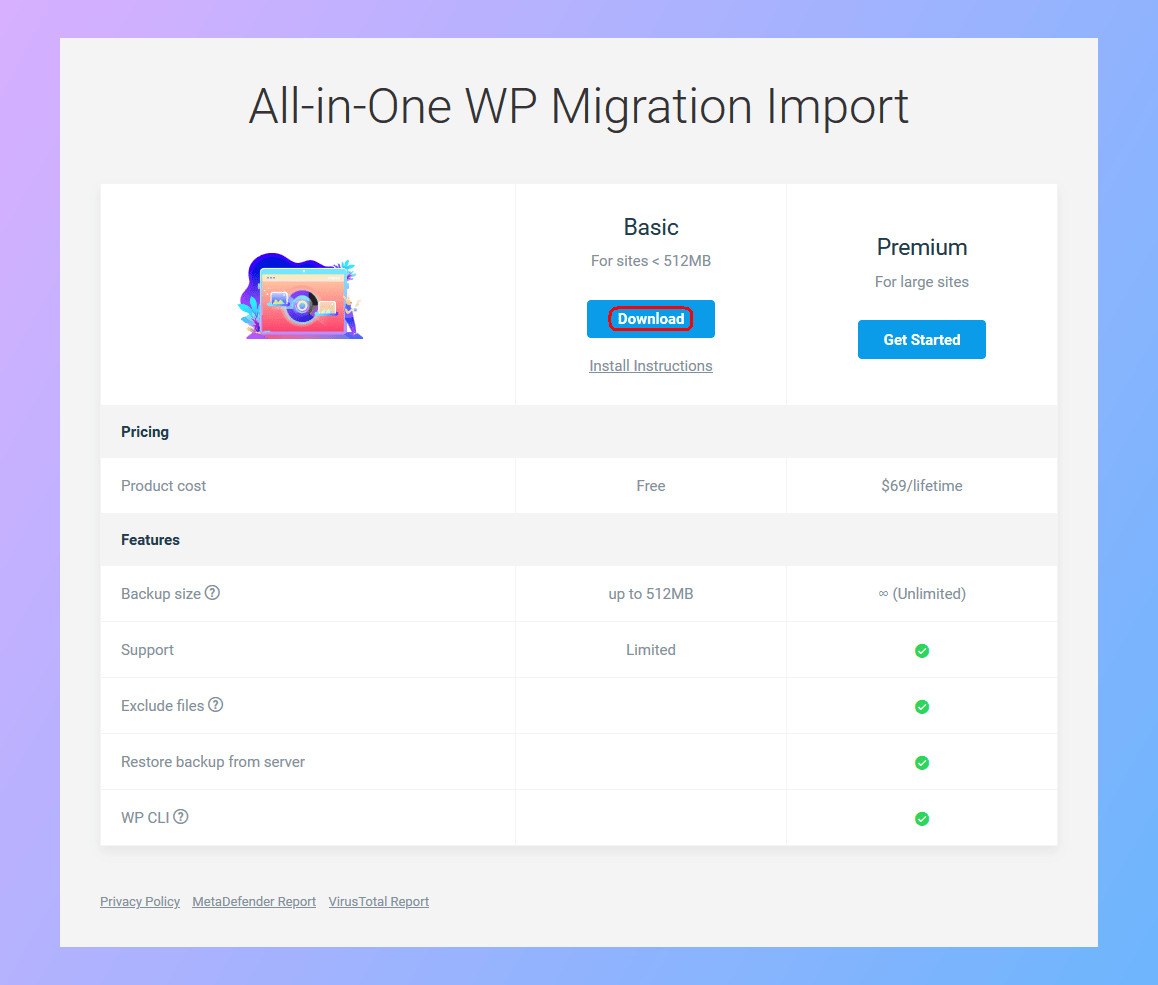Click the 'Exclude files' label
Image resolution: width=1158 pixels, height=985 pixels.
click(x=162, y=706)
